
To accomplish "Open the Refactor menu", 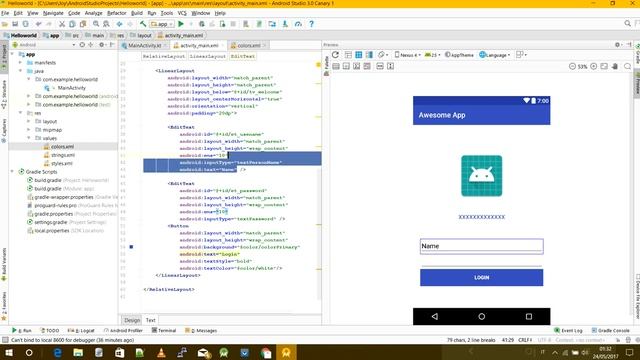I will pyautogui.click(x=116, y=13).
